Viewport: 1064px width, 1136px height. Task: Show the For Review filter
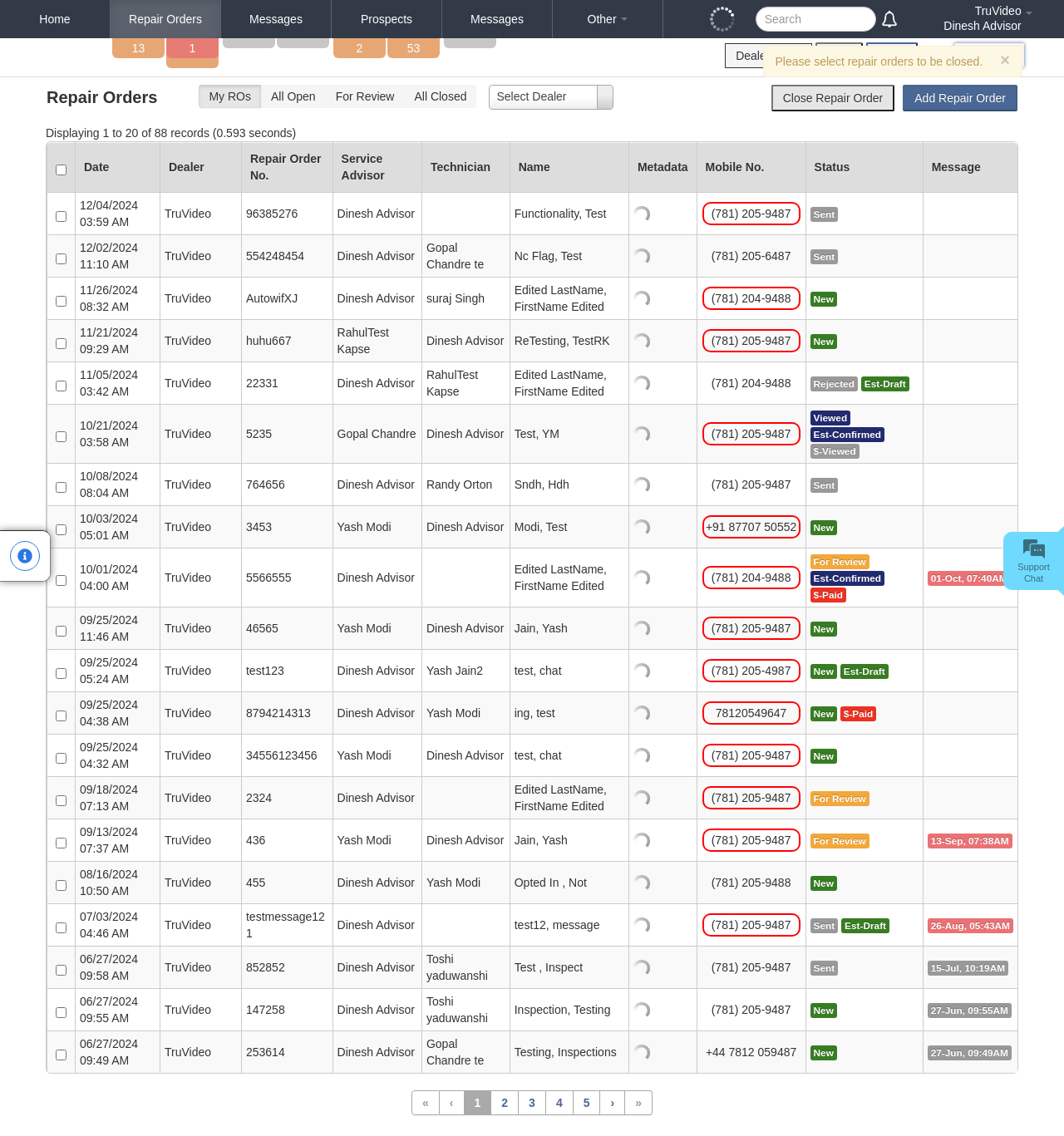pyautogui.click(x=365, y=96)
